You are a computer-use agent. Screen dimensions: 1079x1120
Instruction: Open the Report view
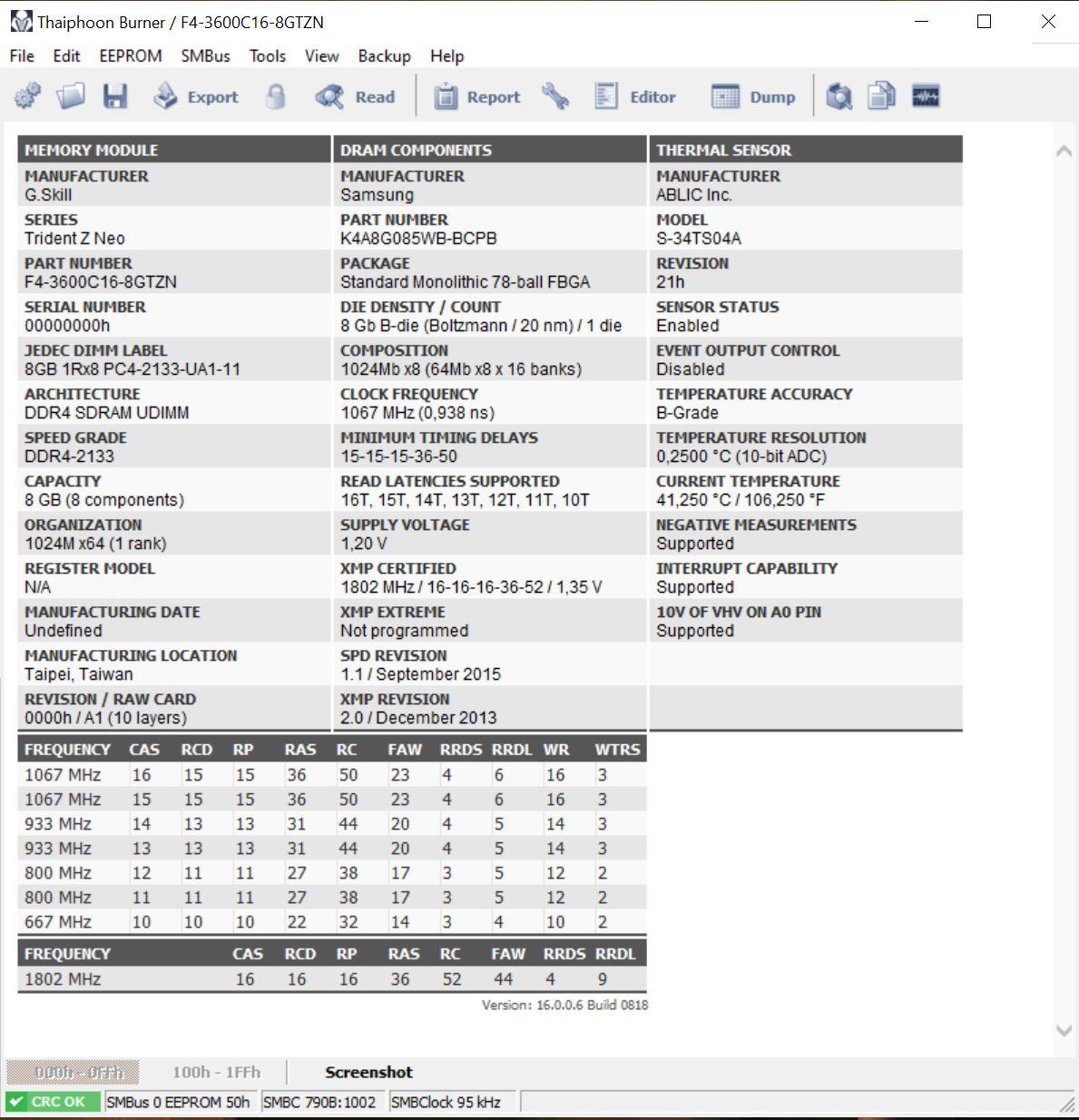tap(476, 96)
